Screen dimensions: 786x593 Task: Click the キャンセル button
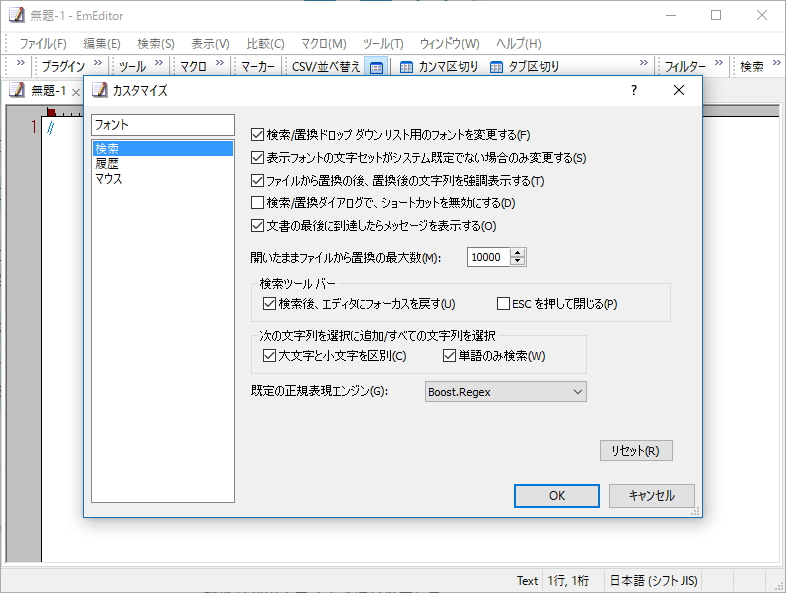(652, 496)
